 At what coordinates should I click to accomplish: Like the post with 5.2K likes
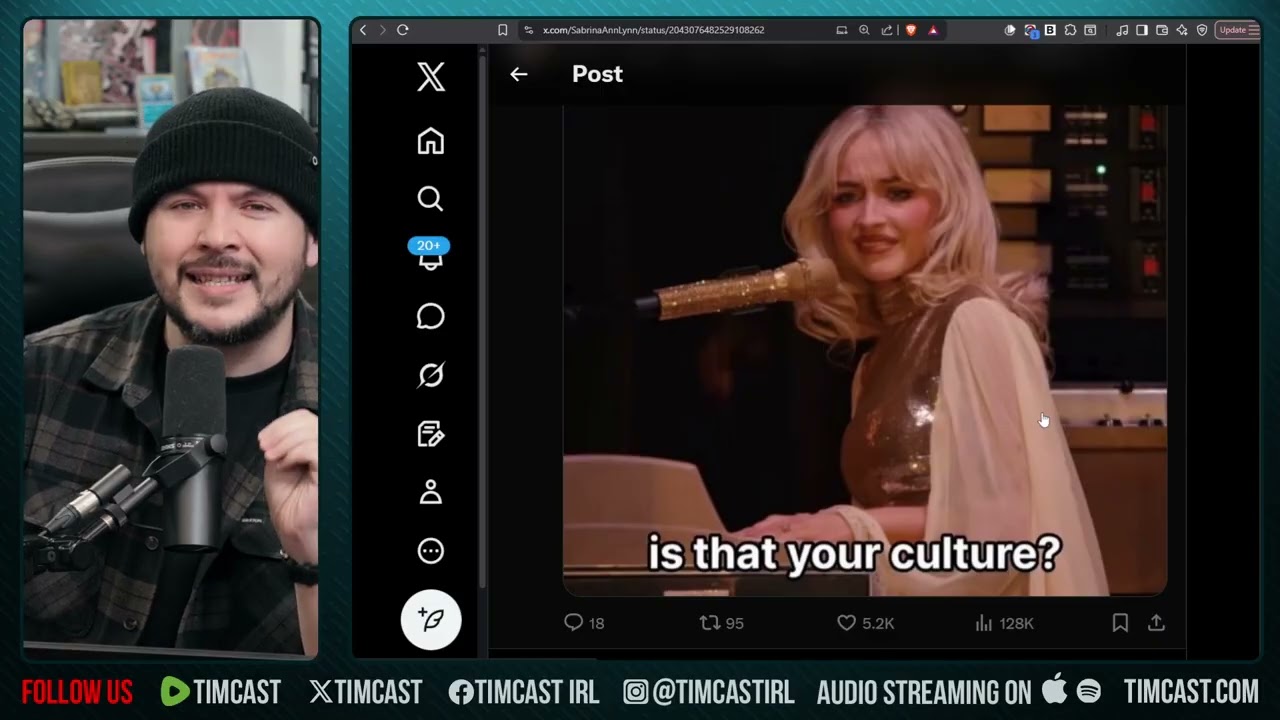[x=847, y=623]
